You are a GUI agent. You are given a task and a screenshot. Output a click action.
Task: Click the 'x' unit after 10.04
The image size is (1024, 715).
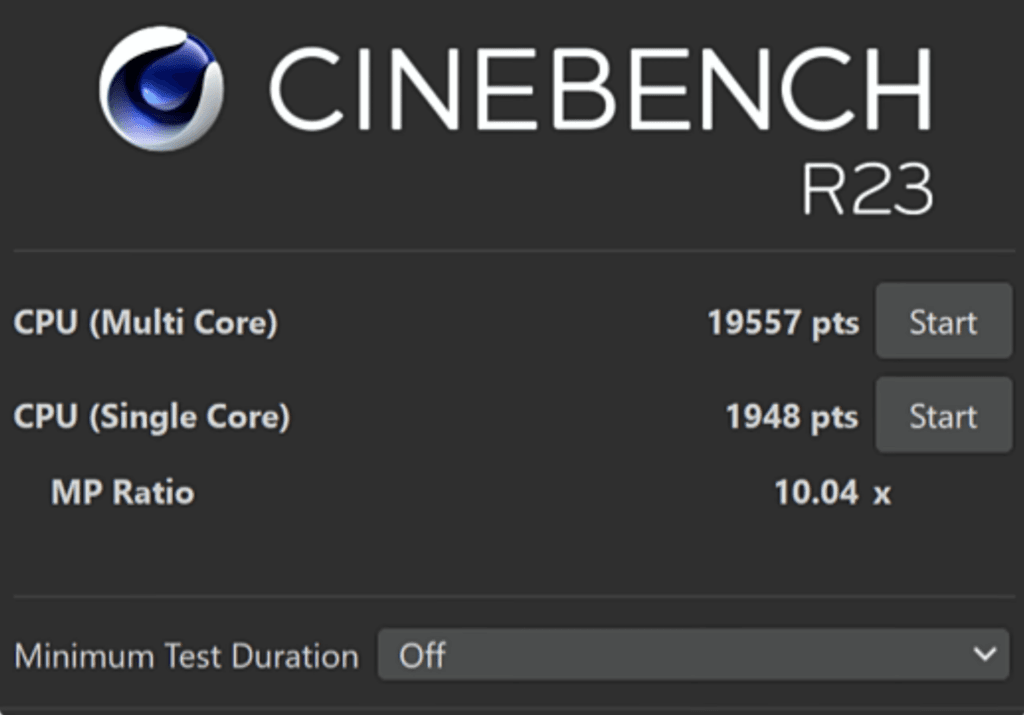point(881,494)
